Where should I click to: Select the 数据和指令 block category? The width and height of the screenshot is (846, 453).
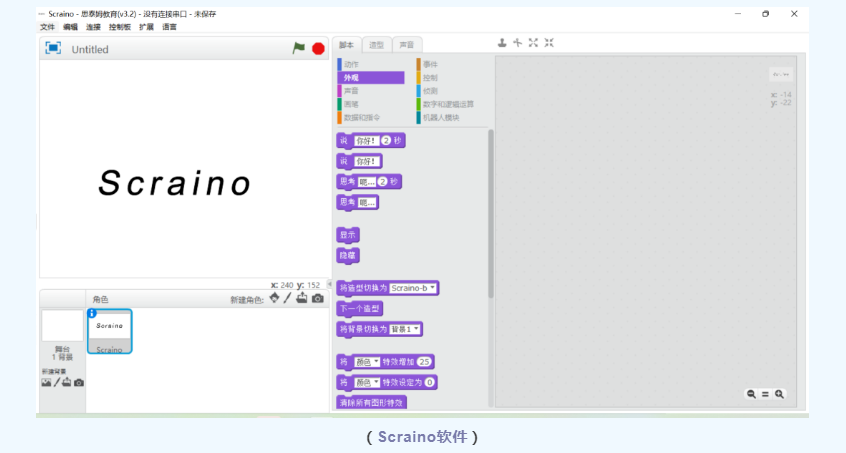coord(371,117)
